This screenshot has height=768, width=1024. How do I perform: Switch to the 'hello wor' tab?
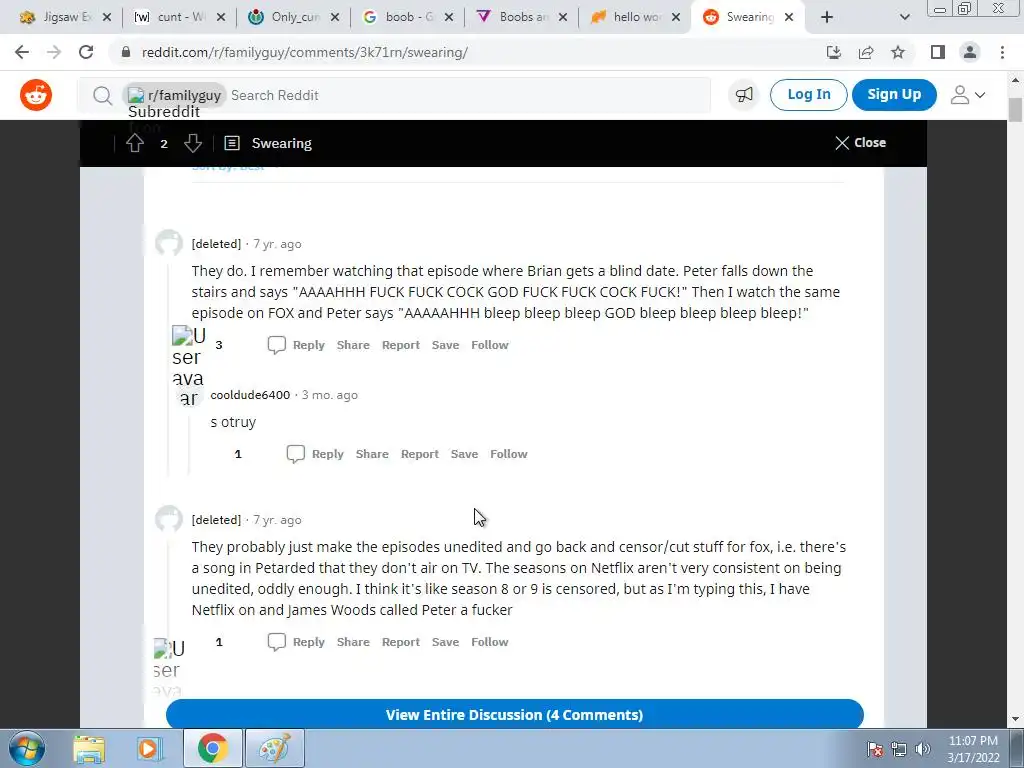coord(634,17)
